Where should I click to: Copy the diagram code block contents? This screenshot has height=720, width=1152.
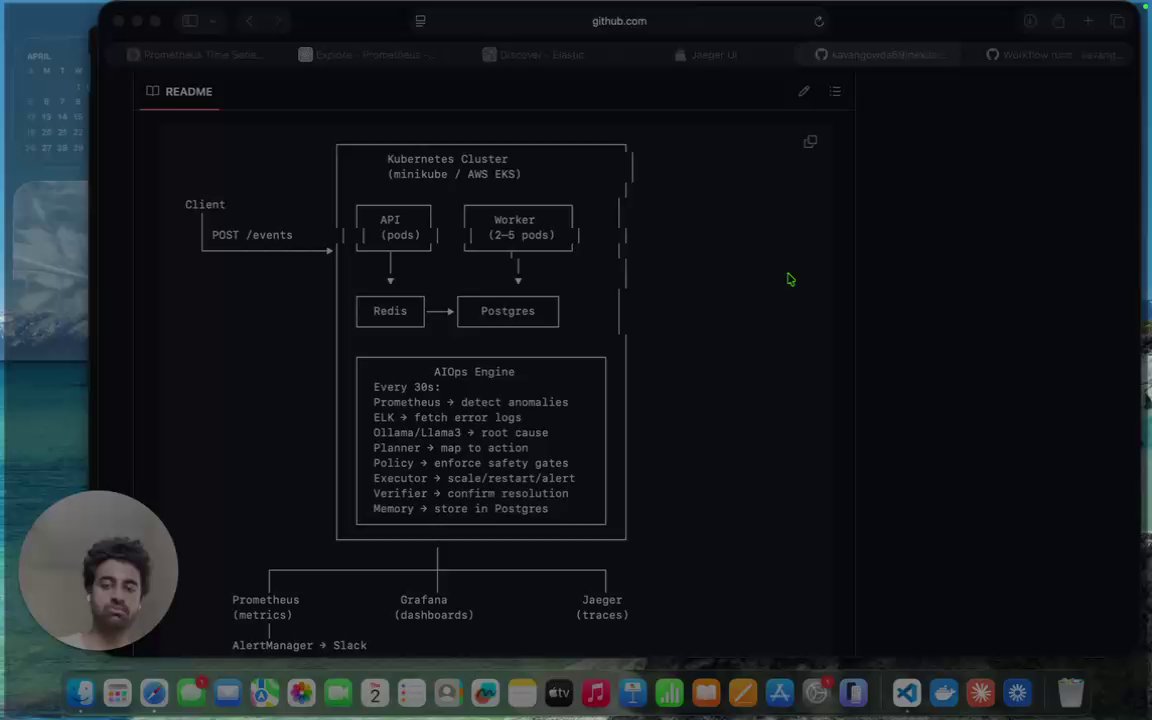point(810,142)
